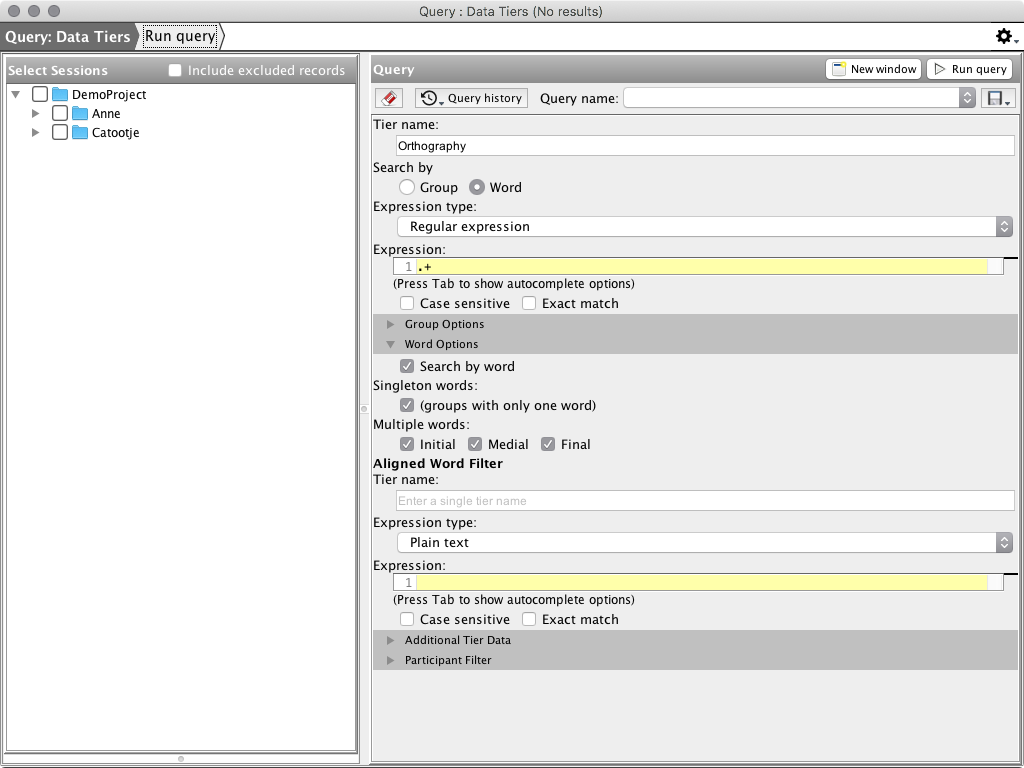
Task: Open the Regular expression type dropdown
Action: click(x=705, y=227)
